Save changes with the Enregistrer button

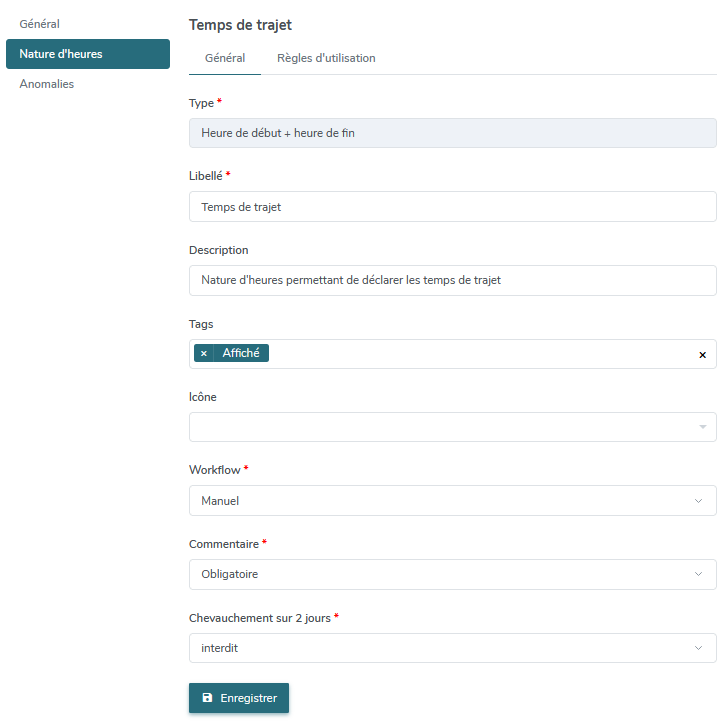[239, 698]
